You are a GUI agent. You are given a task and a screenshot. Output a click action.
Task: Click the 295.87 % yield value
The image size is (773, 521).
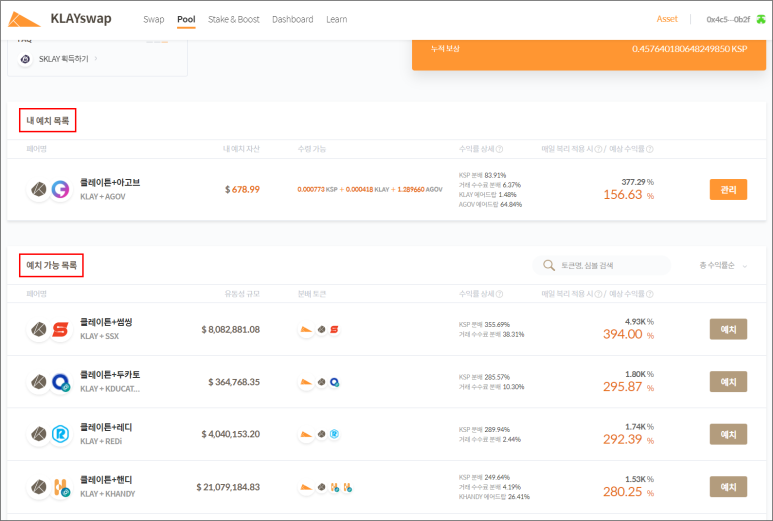pos(629,387)
